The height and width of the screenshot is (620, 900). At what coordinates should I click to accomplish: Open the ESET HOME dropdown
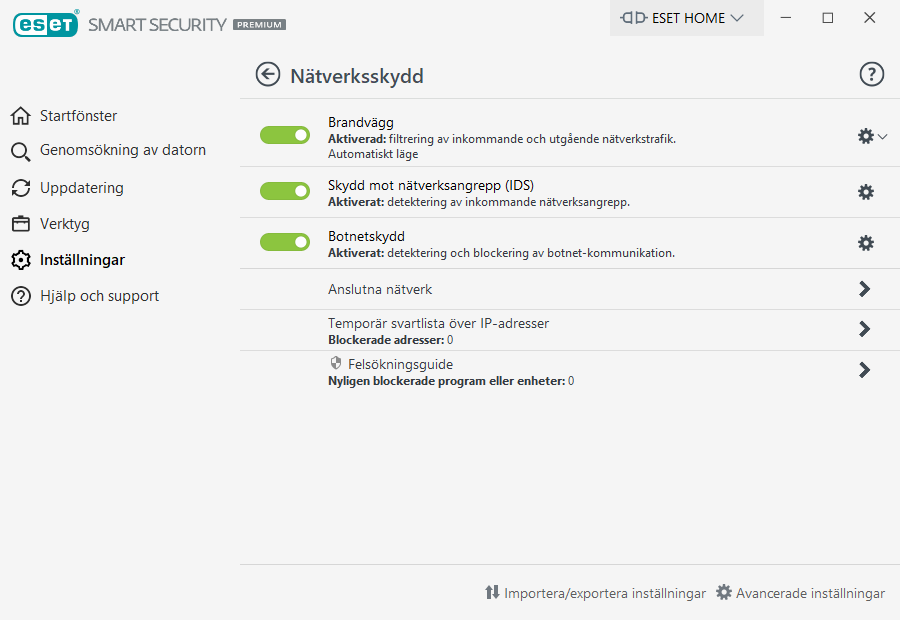[685, 18]
